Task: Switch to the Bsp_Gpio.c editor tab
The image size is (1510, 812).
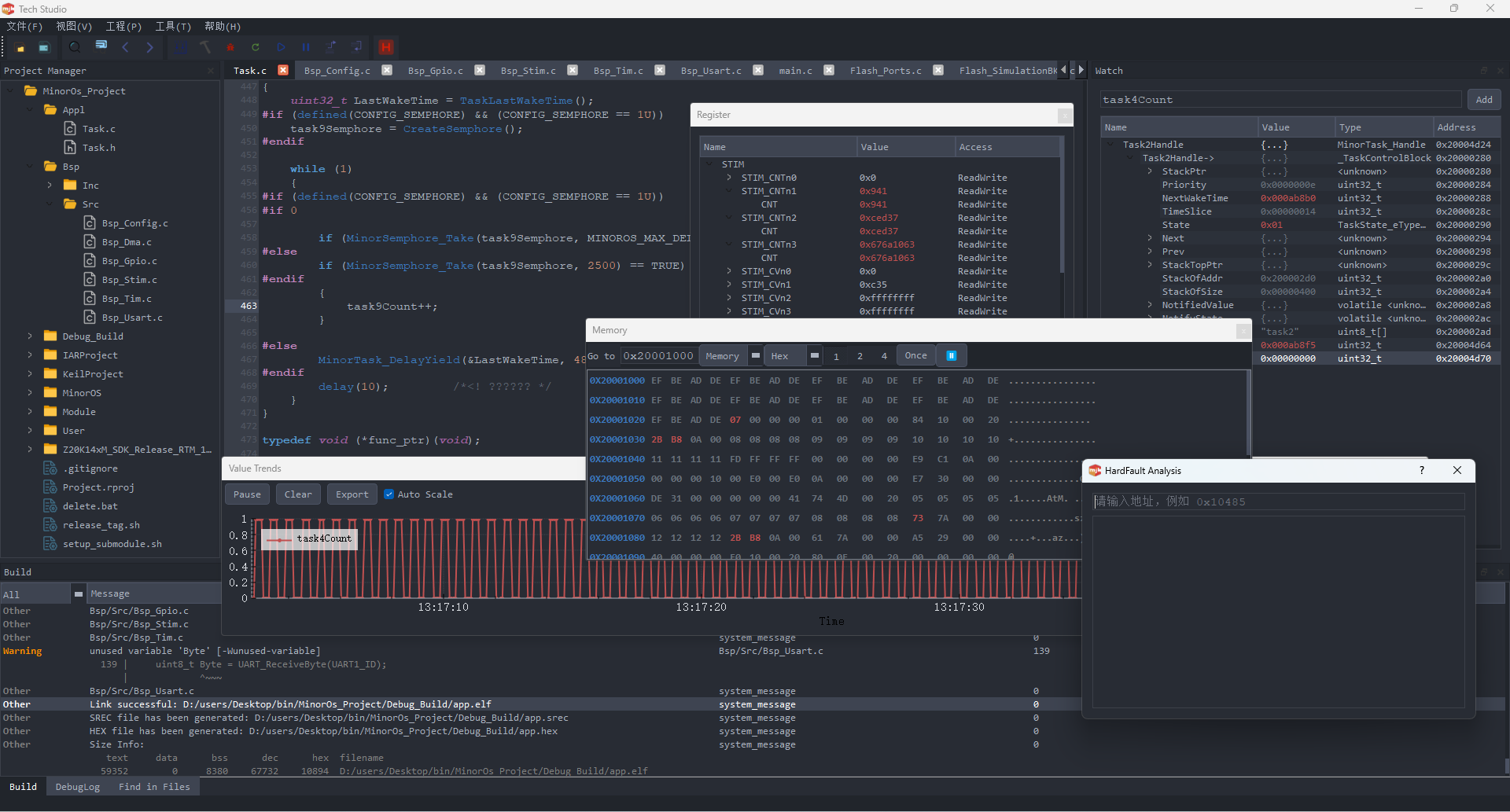Action: pyautogui.click(x=436, y=71)
